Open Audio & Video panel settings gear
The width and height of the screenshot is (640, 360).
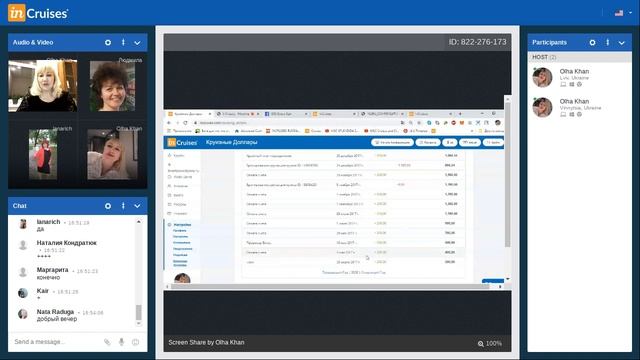click(x=108, y=42)
